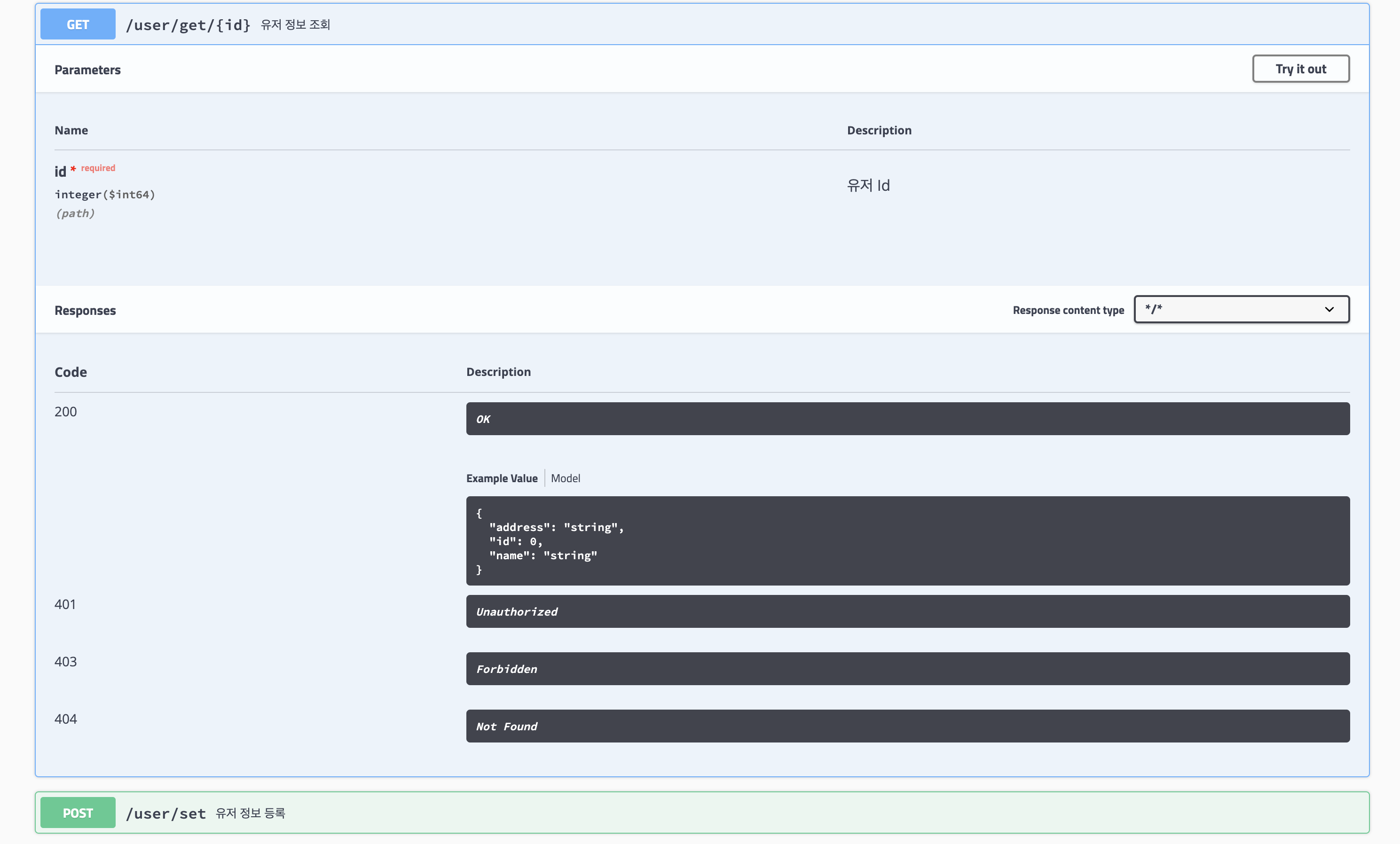
Task: Click the Try it out button
Action: click(1300, 69)
